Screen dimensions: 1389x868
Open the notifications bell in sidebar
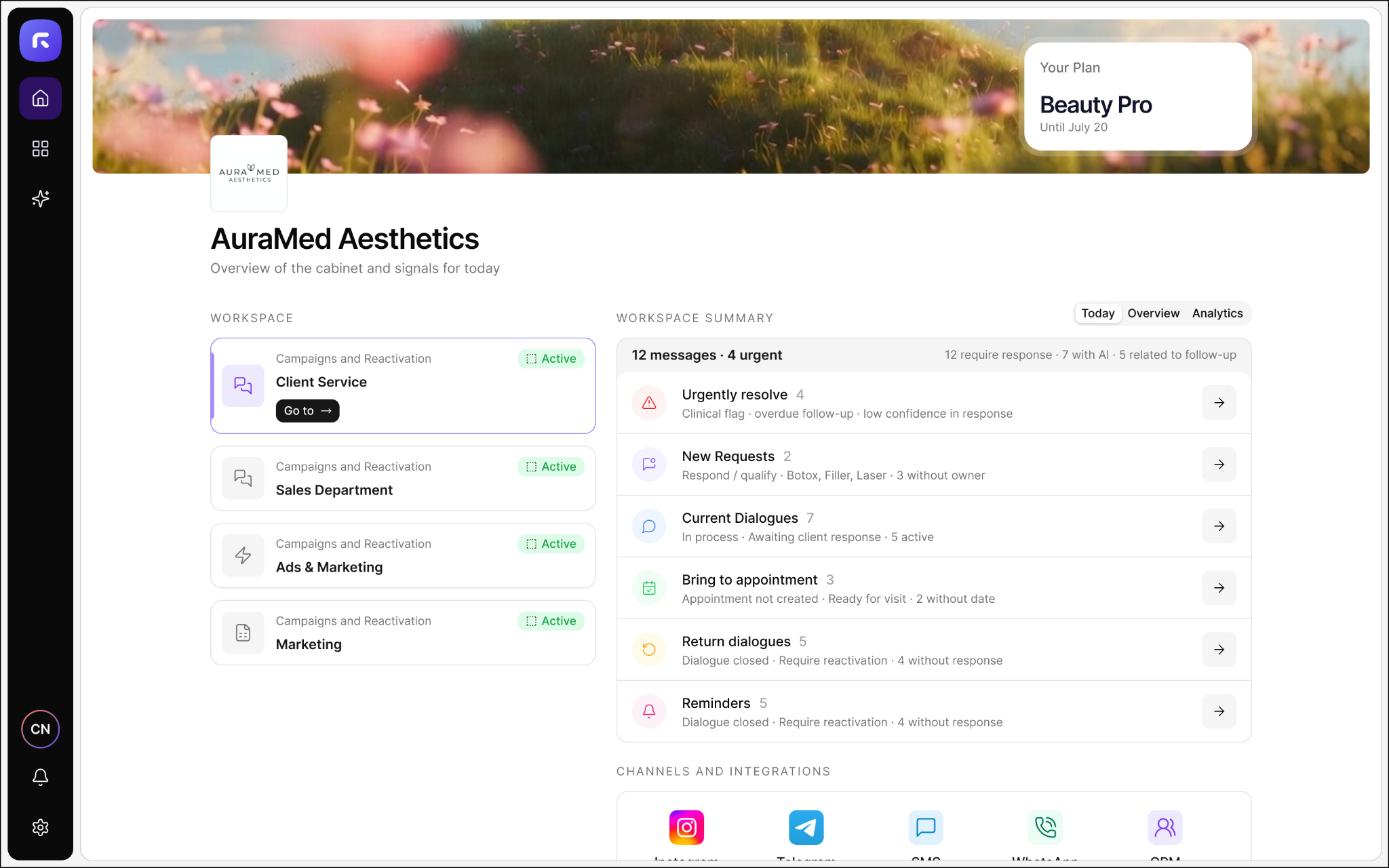click(x=41, y=777)
